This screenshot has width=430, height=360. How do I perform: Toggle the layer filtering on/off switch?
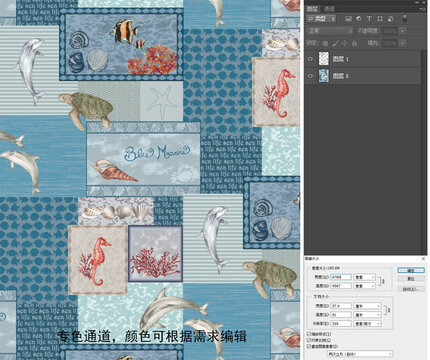pyautogui.click(x=405, y=19)
